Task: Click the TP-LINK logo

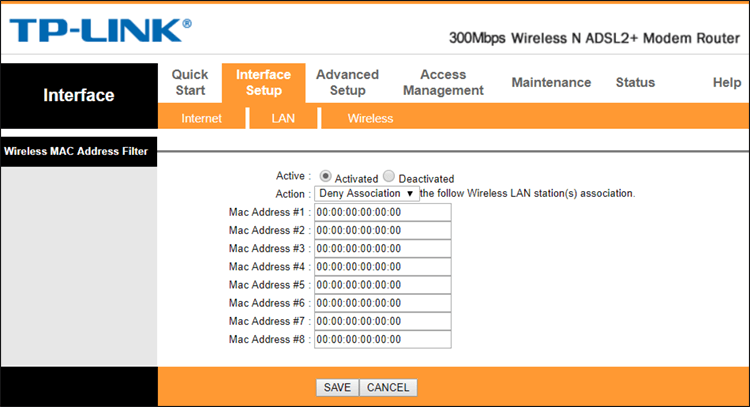Action: click(x=101, y=29)
